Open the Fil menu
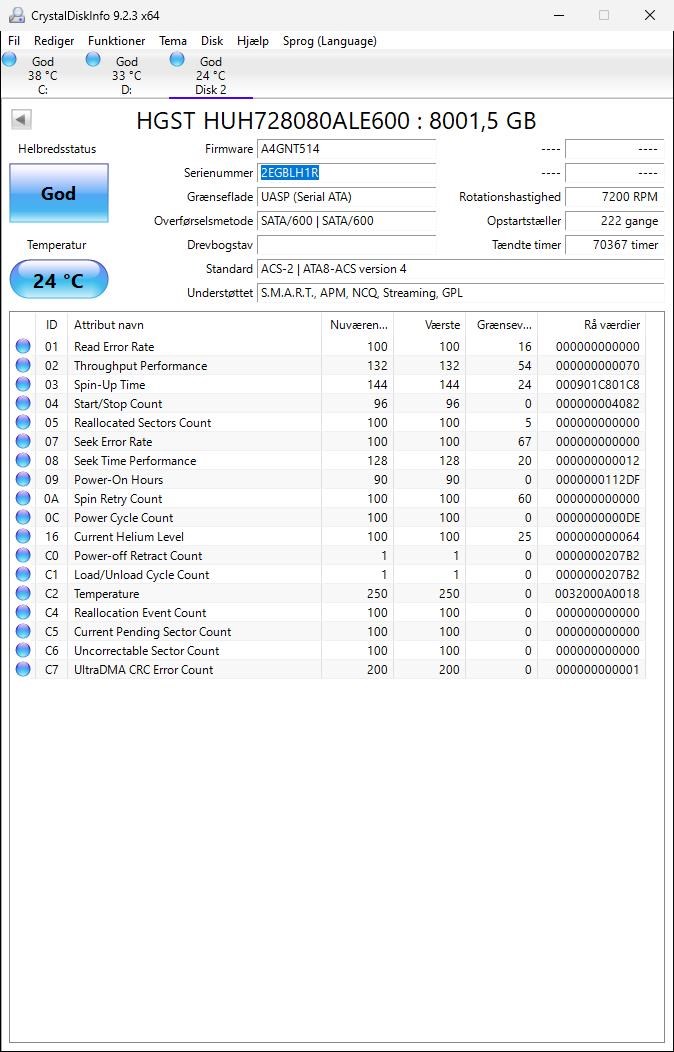 pos(14,41)
